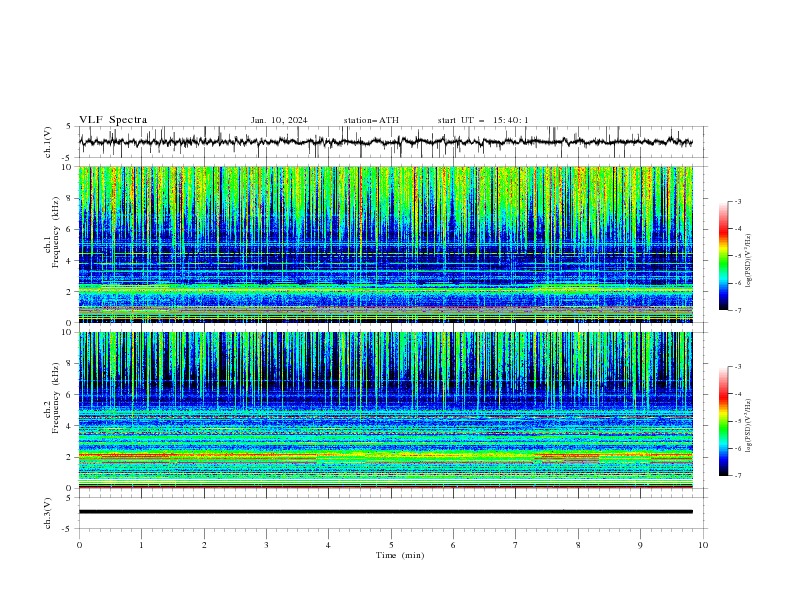Click the ch.1 spectrogram panel
Image resolution: width=792 pixels, height=612 pixels.
385,244
